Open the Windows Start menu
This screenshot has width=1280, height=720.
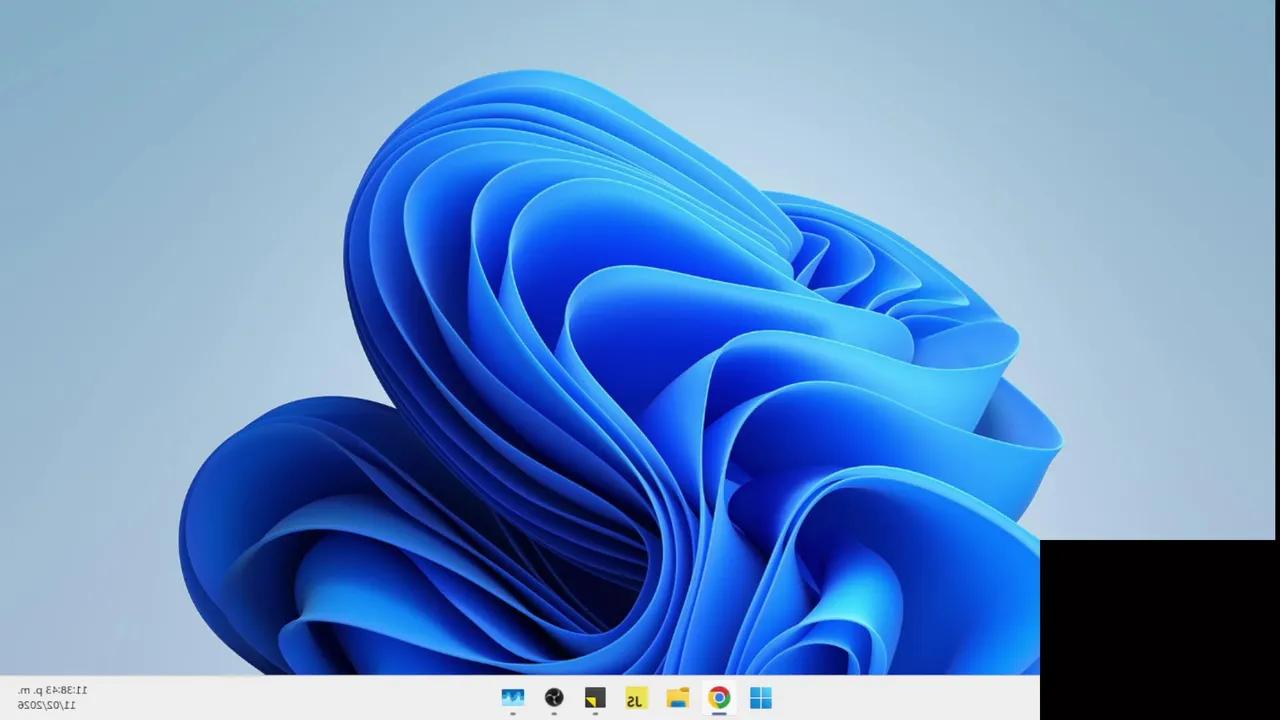760,698
